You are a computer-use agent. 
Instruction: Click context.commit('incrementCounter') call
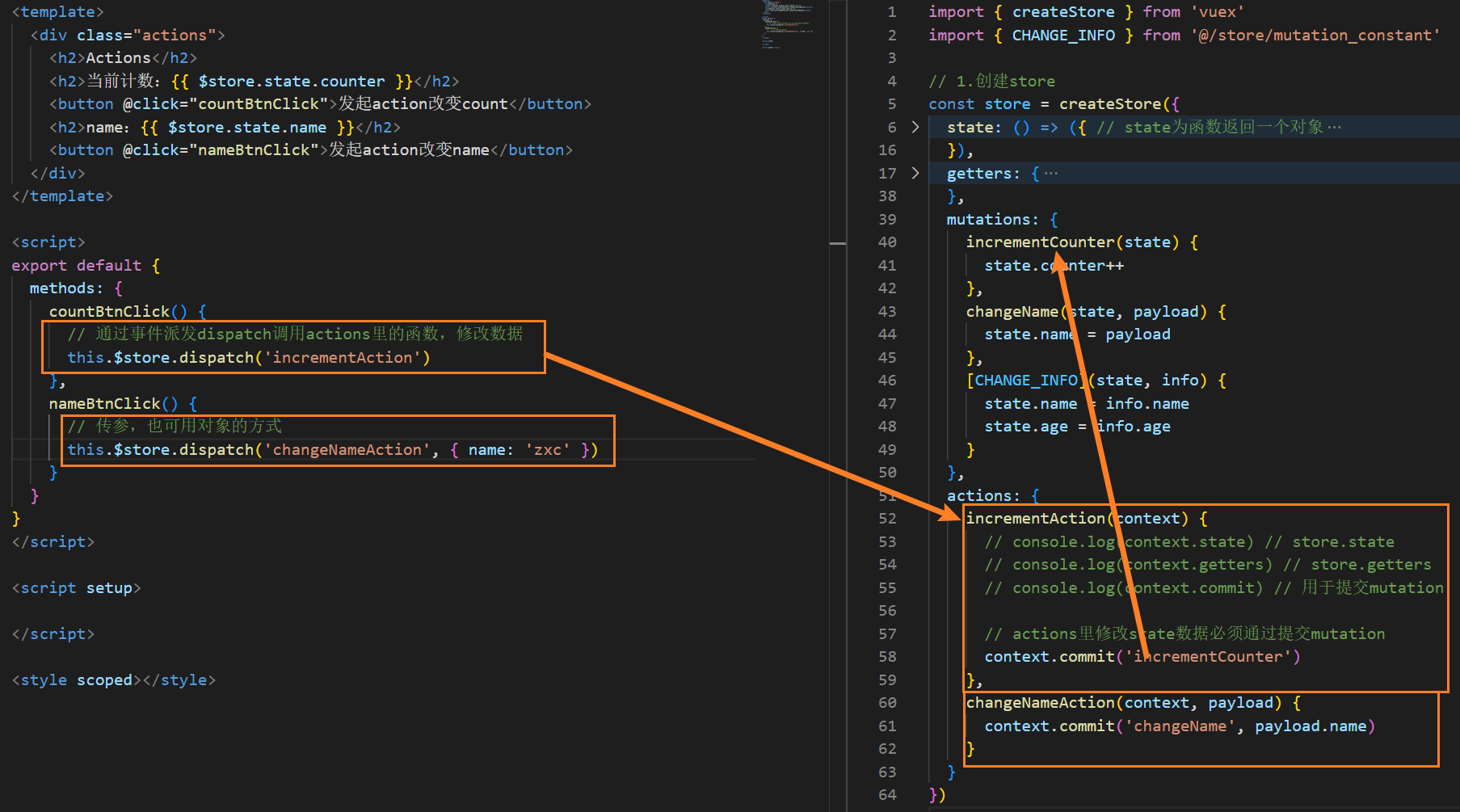[1142, 657]
